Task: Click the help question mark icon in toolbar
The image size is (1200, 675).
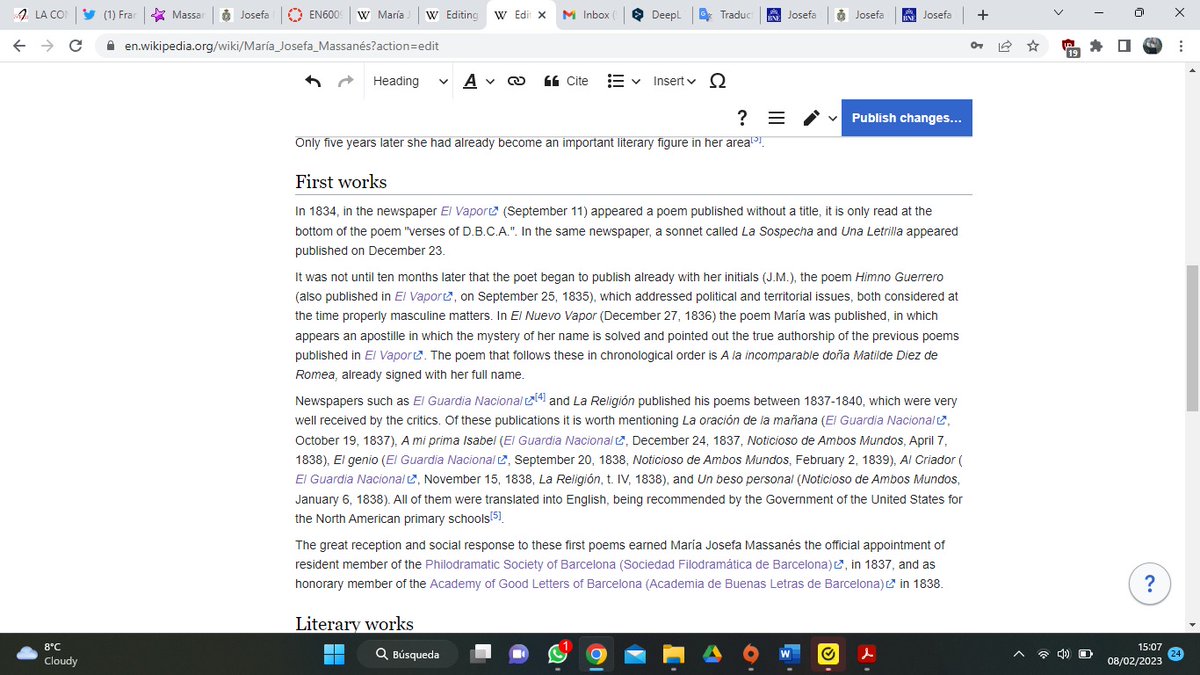Action: tap(742, 118)
